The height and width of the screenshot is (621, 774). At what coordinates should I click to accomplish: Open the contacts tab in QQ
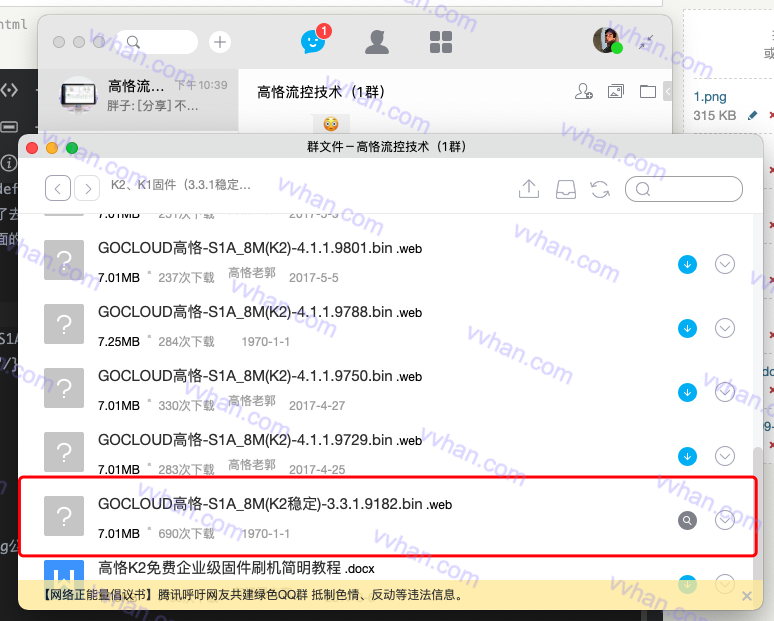click(377, 41)
